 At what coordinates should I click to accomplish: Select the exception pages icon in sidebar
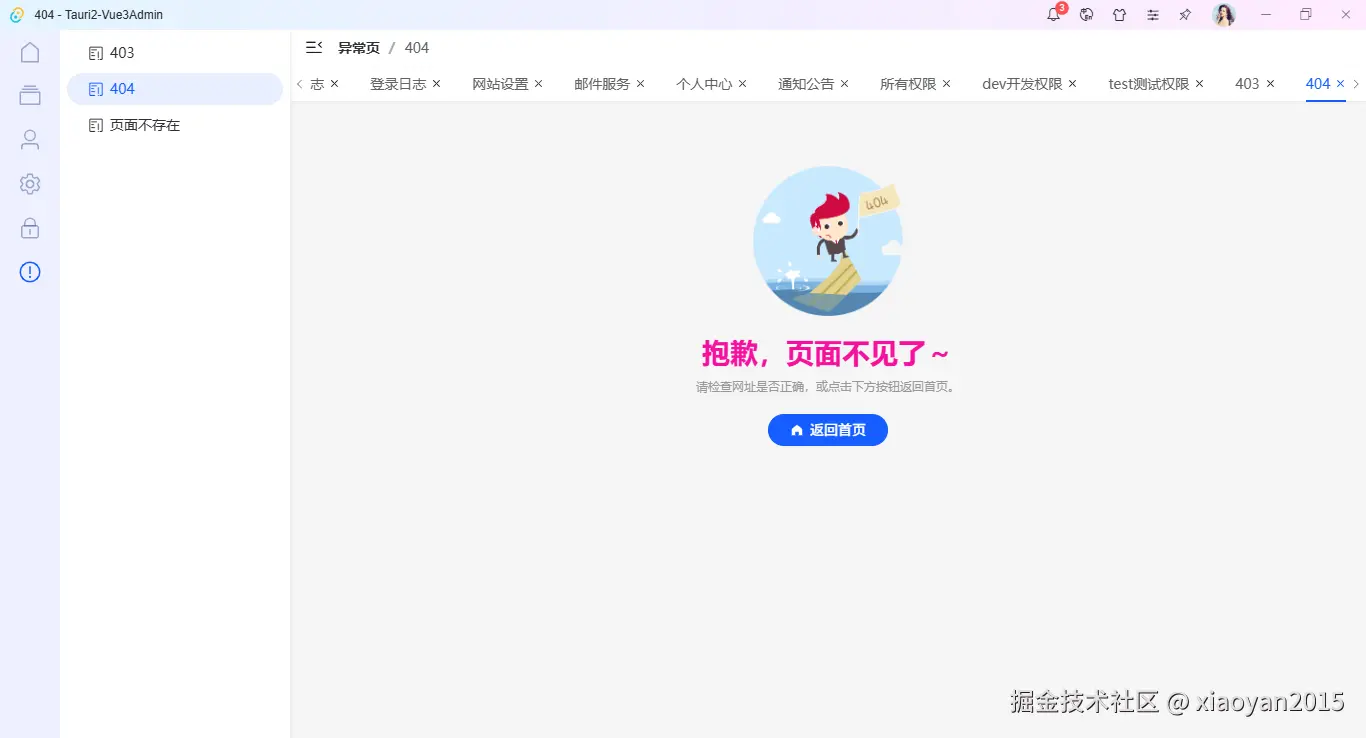[x=30, y=271]
